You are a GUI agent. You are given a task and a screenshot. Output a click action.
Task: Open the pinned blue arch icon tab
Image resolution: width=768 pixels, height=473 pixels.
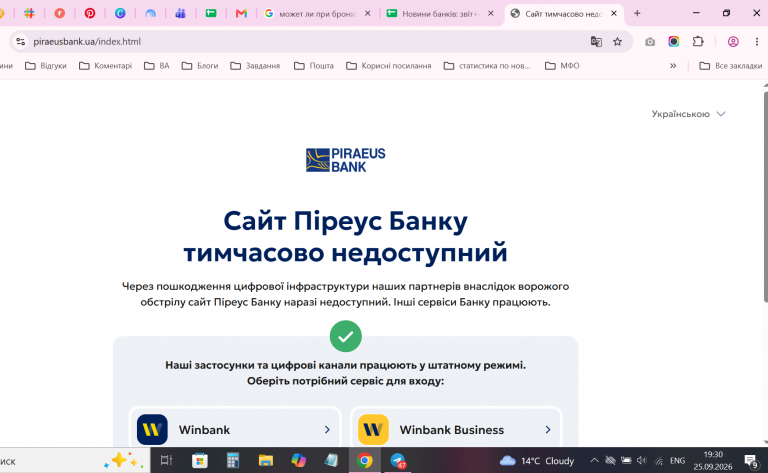(x=150, y=14)
